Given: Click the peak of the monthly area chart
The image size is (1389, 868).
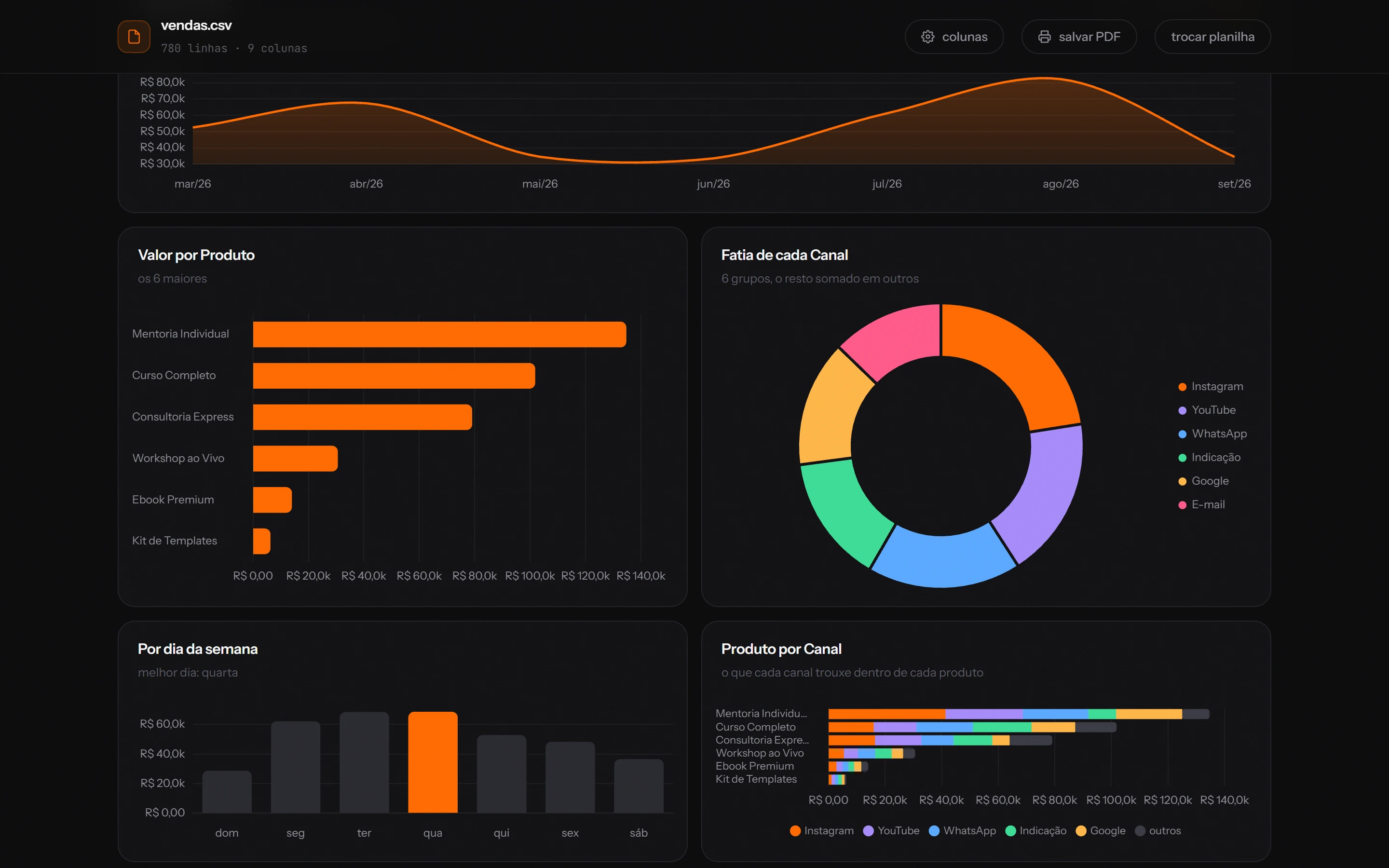Looking at the screenshot, I should click(x=1045, y=78).
